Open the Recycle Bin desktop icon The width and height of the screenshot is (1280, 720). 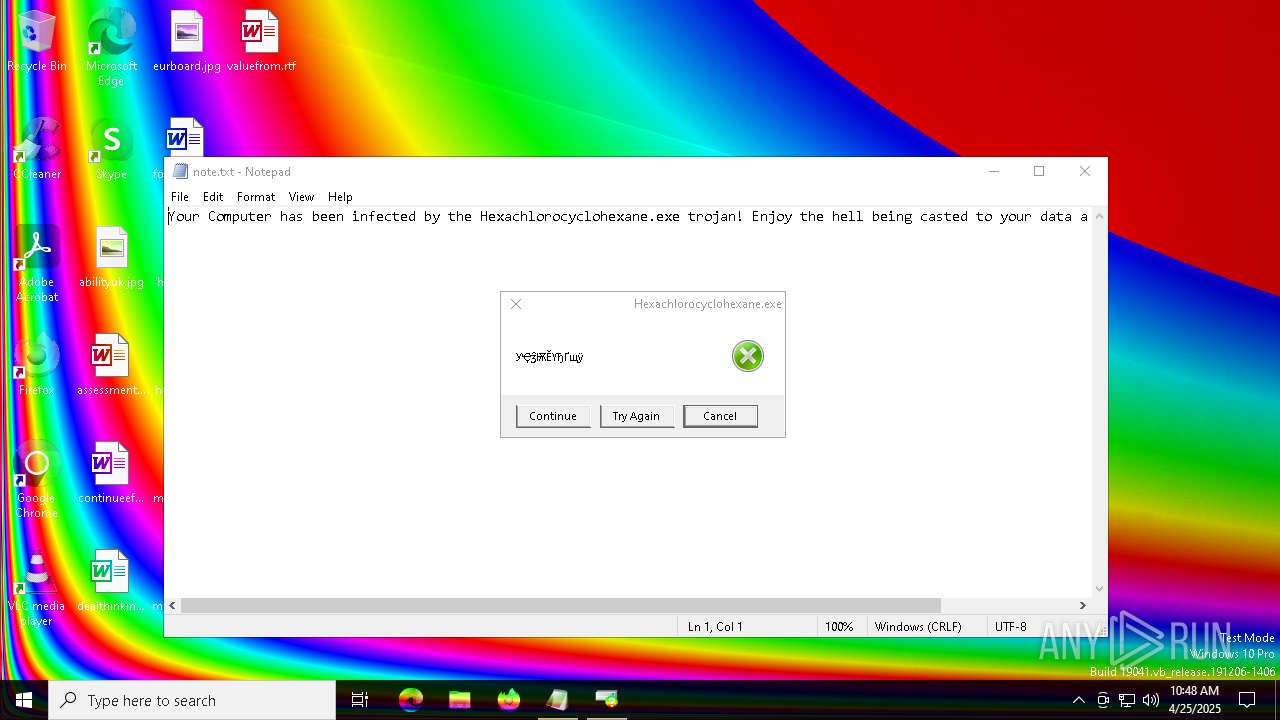tap(37, 42)
